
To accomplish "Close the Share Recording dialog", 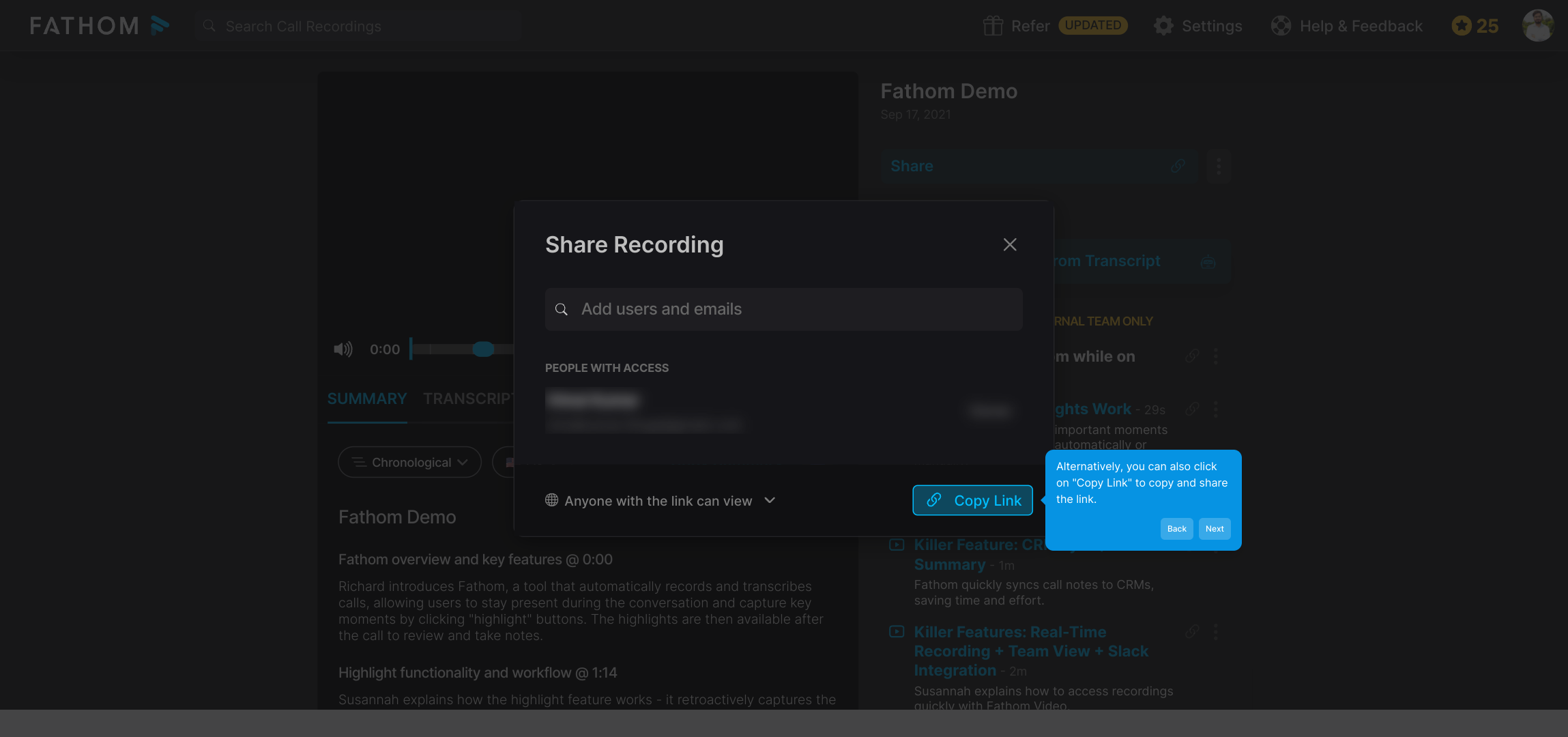I will (1010, 244).
